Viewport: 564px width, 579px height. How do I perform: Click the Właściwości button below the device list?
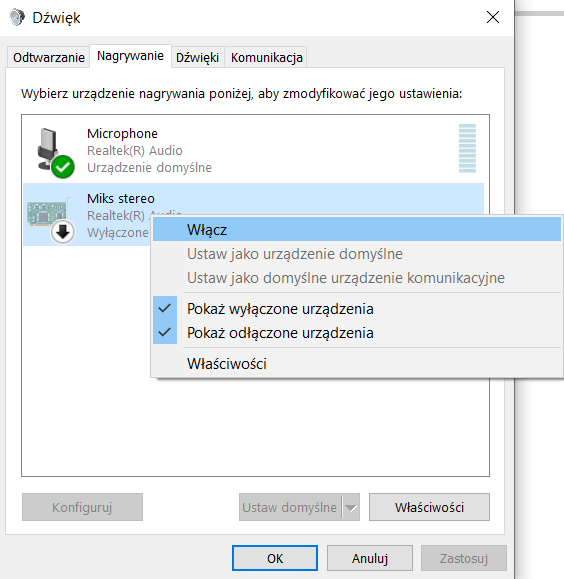429,507
